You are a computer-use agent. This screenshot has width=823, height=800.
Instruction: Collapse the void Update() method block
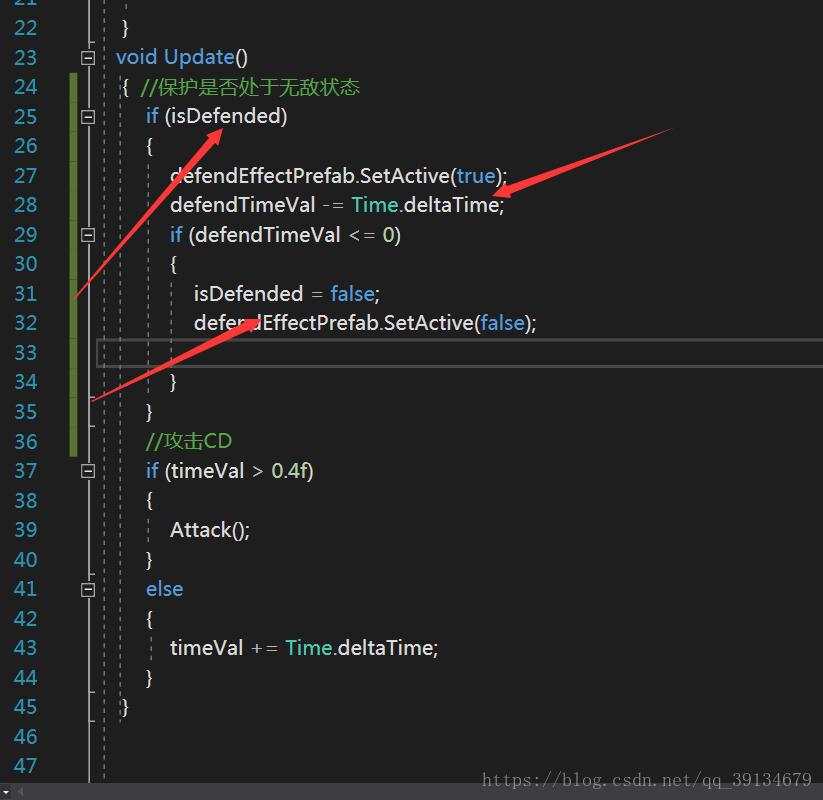pyautogui.click(x=88, y=57)
